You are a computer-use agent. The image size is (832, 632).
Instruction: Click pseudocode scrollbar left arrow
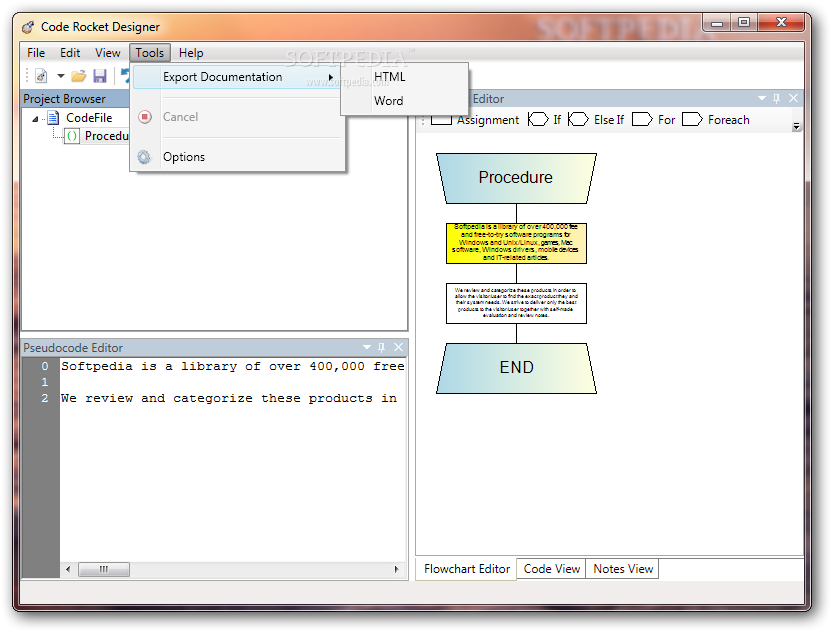pyautogui.click(x=68, y=569)
